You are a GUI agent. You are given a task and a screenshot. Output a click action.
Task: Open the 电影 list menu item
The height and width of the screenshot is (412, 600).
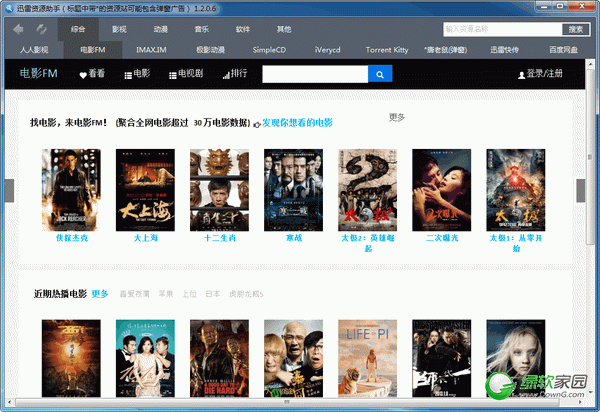137,73
